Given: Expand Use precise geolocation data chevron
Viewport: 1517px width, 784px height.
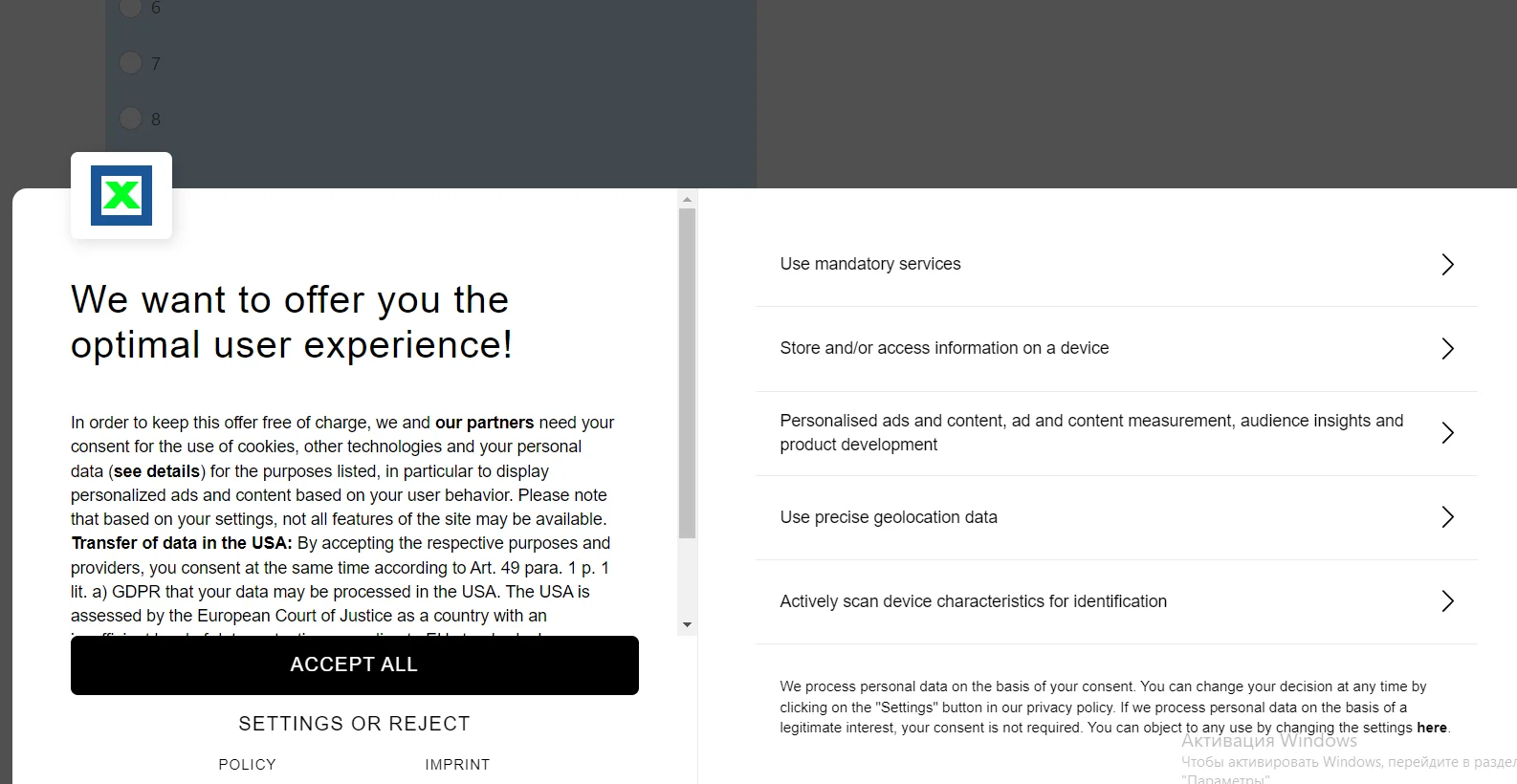Looking at the screenshot, I should (x=1447, y=517).
